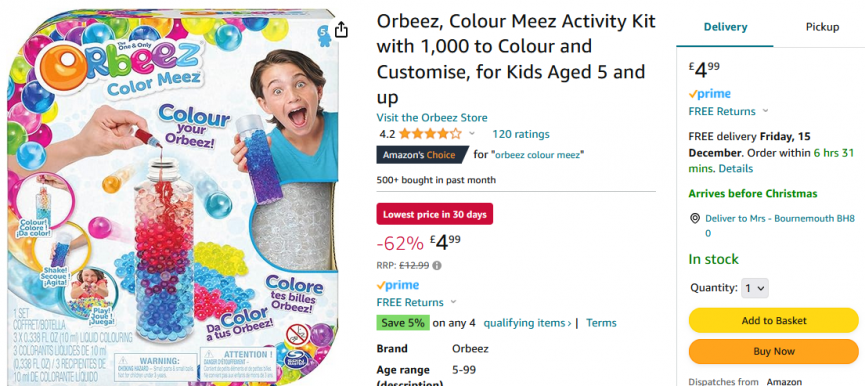The height and width of the screenshot is (386, 865).
Task: Open the Quantity dropdown
Action: coord(755,288)
